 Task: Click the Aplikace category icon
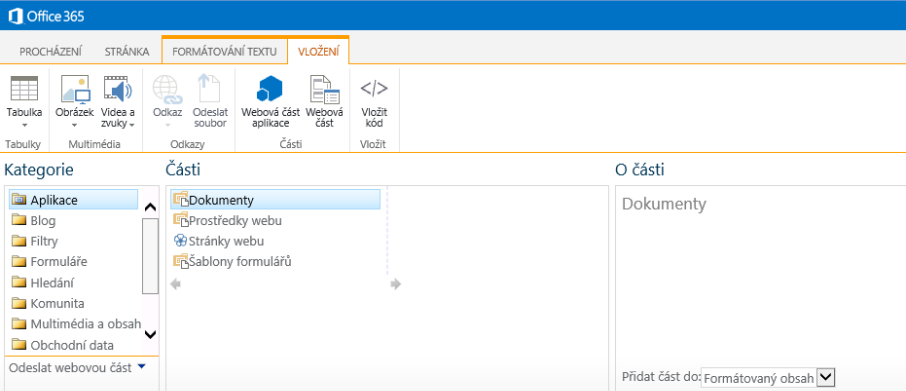20,200
